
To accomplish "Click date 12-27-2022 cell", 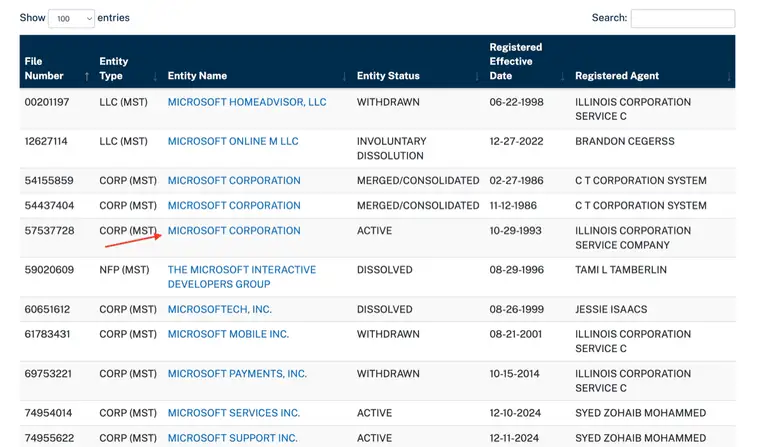I will tap(516, 142).
